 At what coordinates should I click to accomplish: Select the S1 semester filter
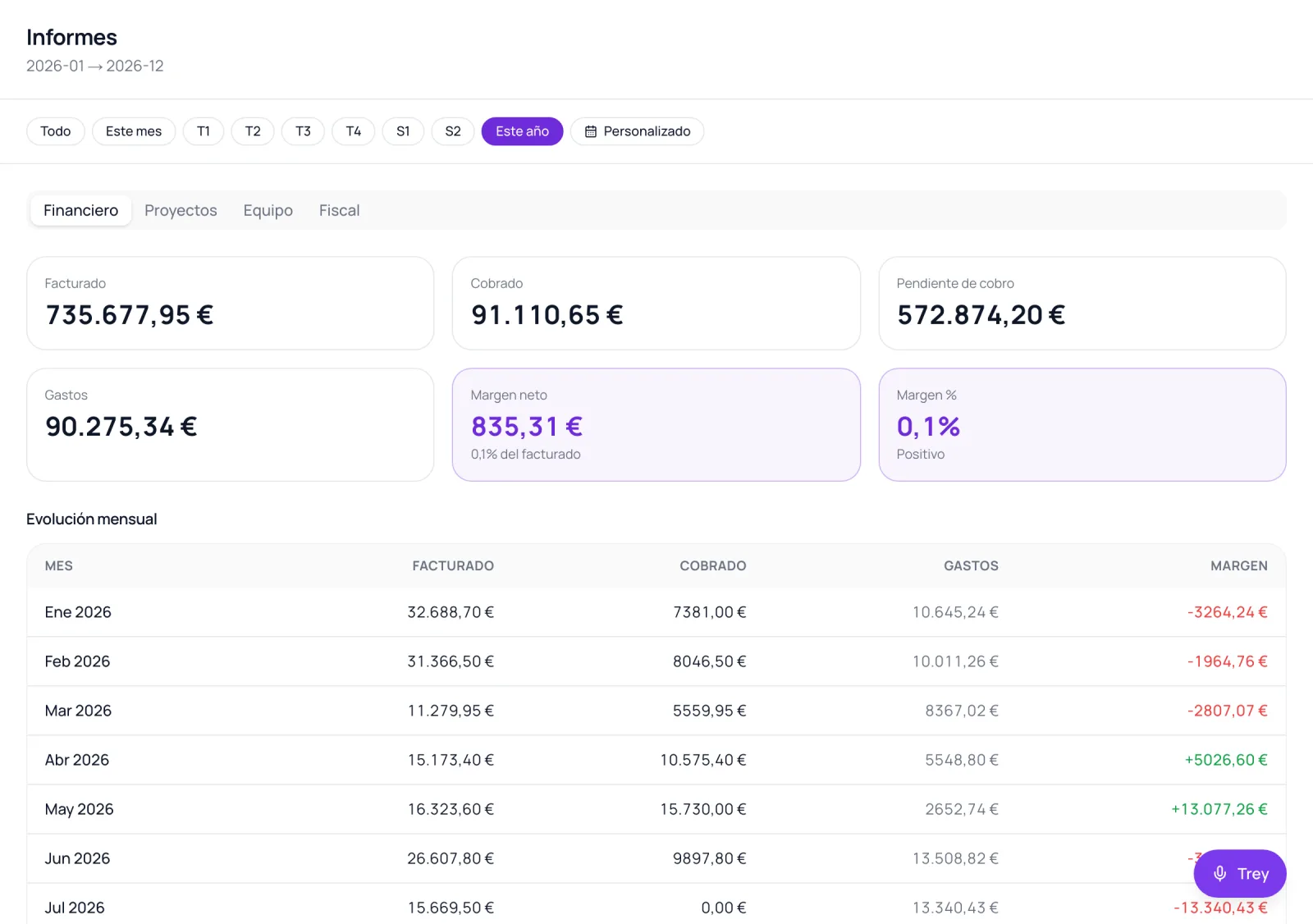(x=403, y=131)
